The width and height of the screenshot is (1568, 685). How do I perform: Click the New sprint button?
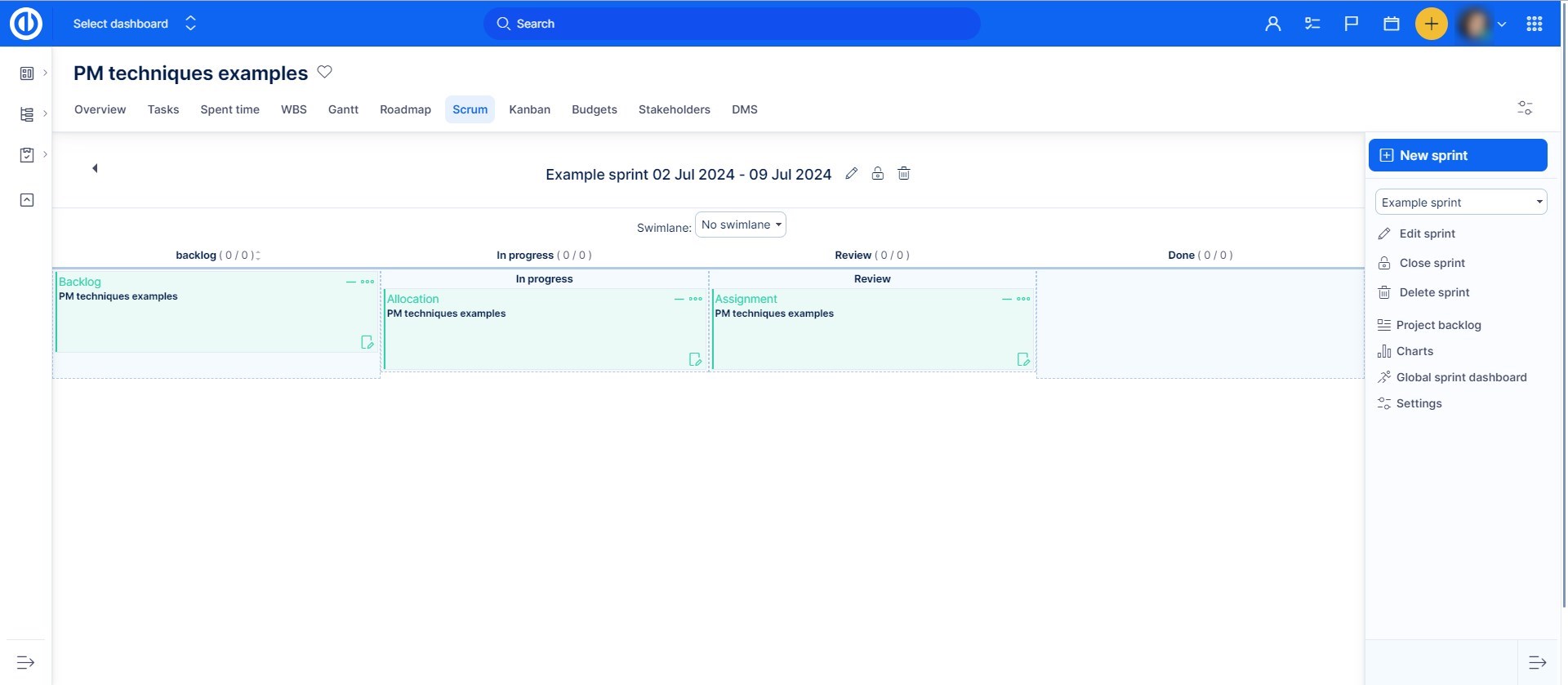pyautogui.click(x=1457, y=155)
